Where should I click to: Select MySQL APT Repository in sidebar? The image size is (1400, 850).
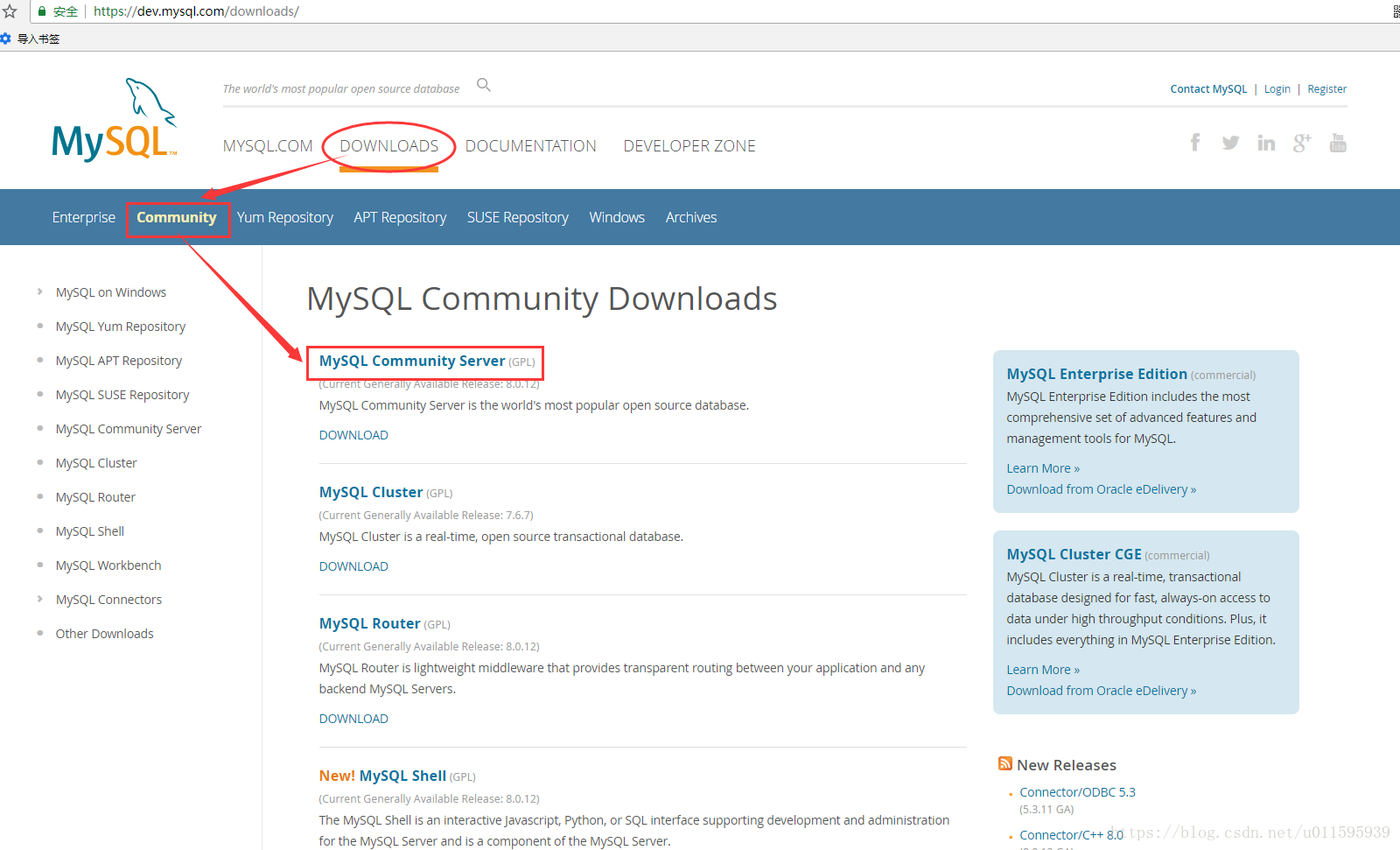tap(119, 361)
